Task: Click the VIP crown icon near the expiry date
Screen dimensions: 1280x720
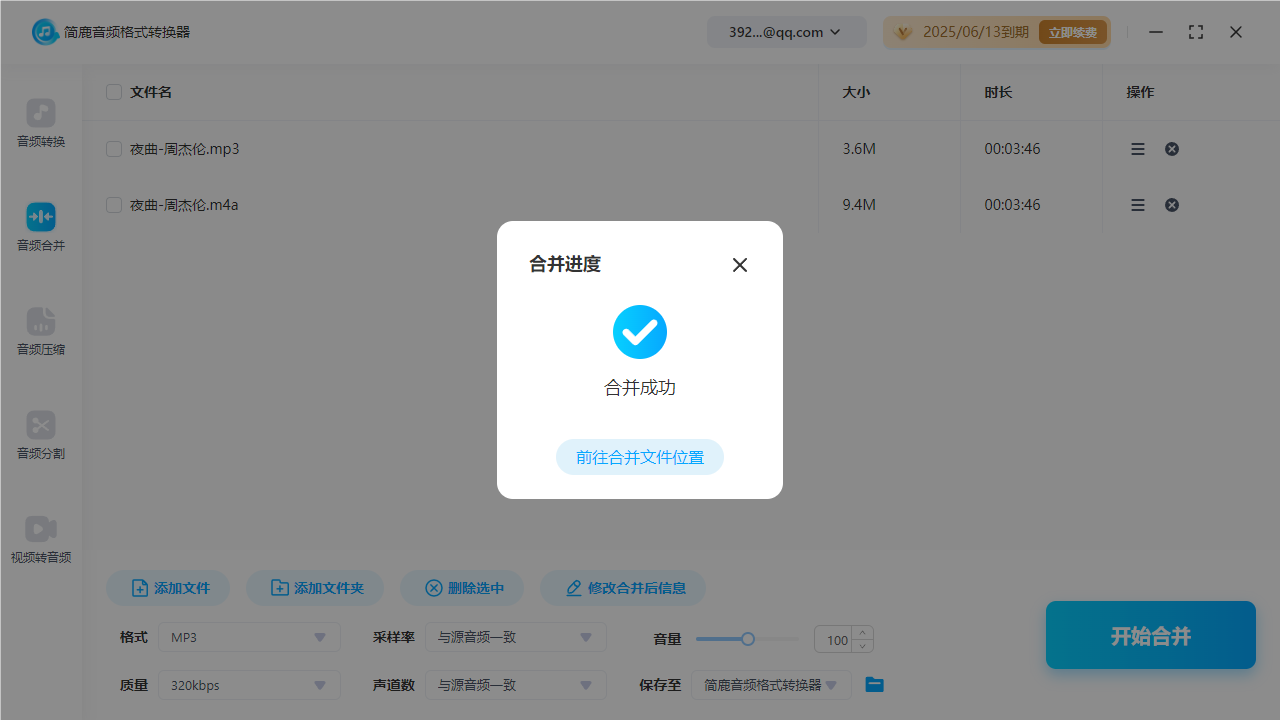Action: (x=902, y=31)
